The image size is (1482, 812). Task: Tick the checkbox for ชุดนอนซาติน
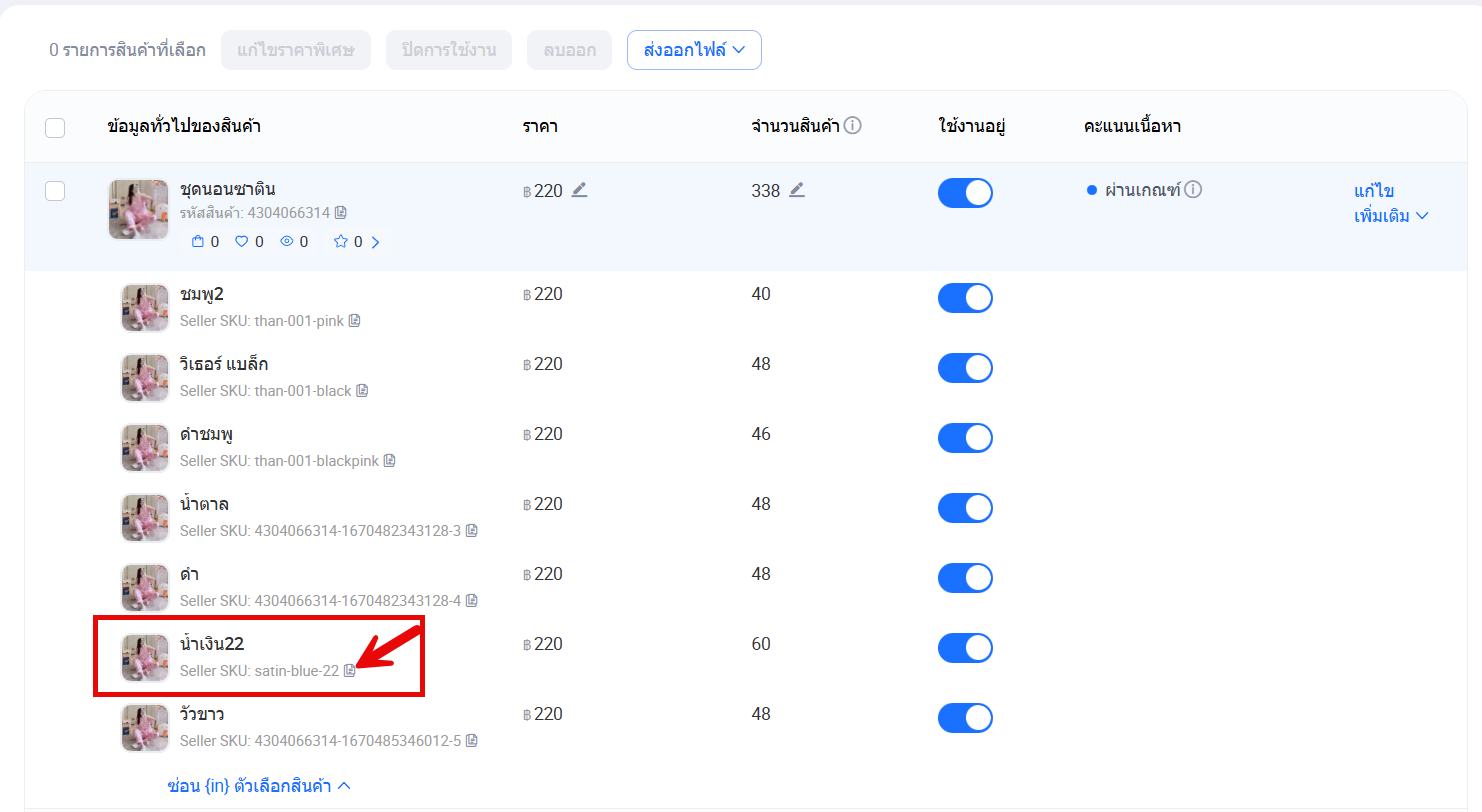coord(55,191)
